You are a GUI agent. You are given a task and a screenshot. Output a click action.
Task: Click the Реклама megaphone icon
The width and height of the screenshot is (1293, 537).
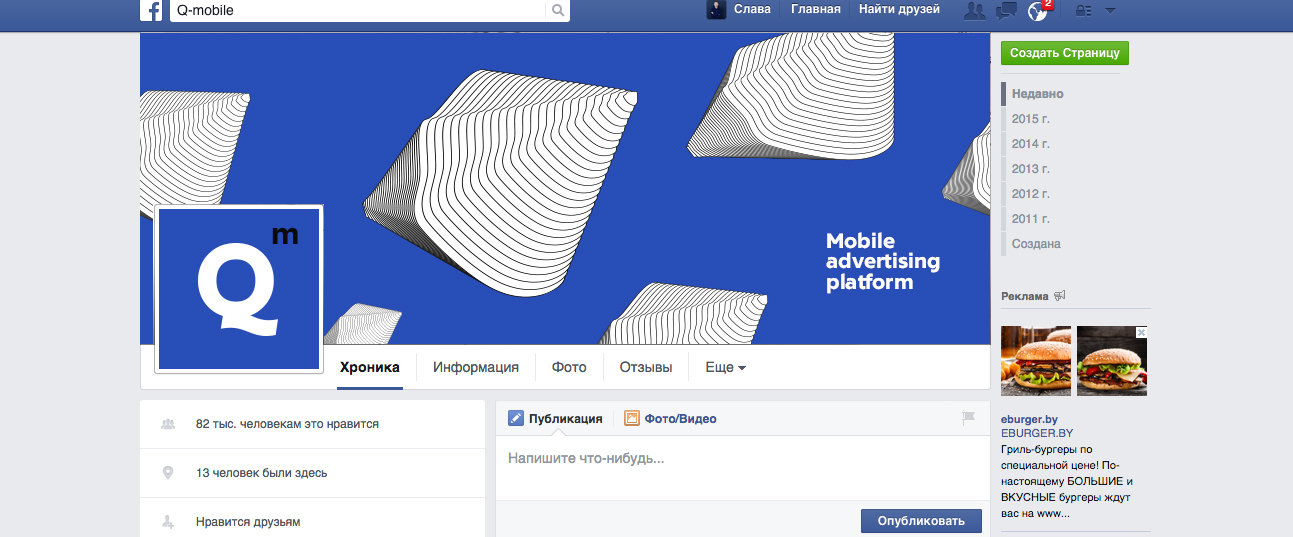[x=1060, y=296]
